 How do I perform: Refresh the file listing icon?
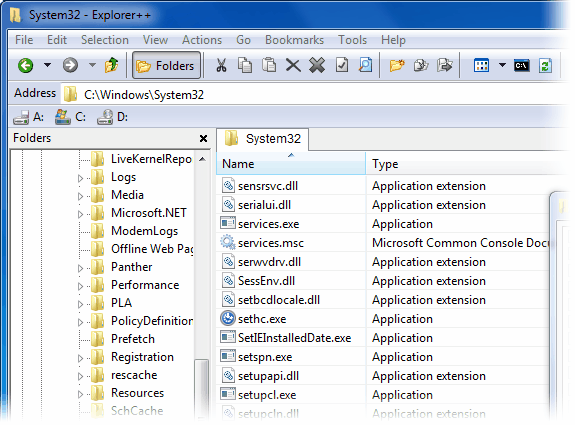(545, 66)
